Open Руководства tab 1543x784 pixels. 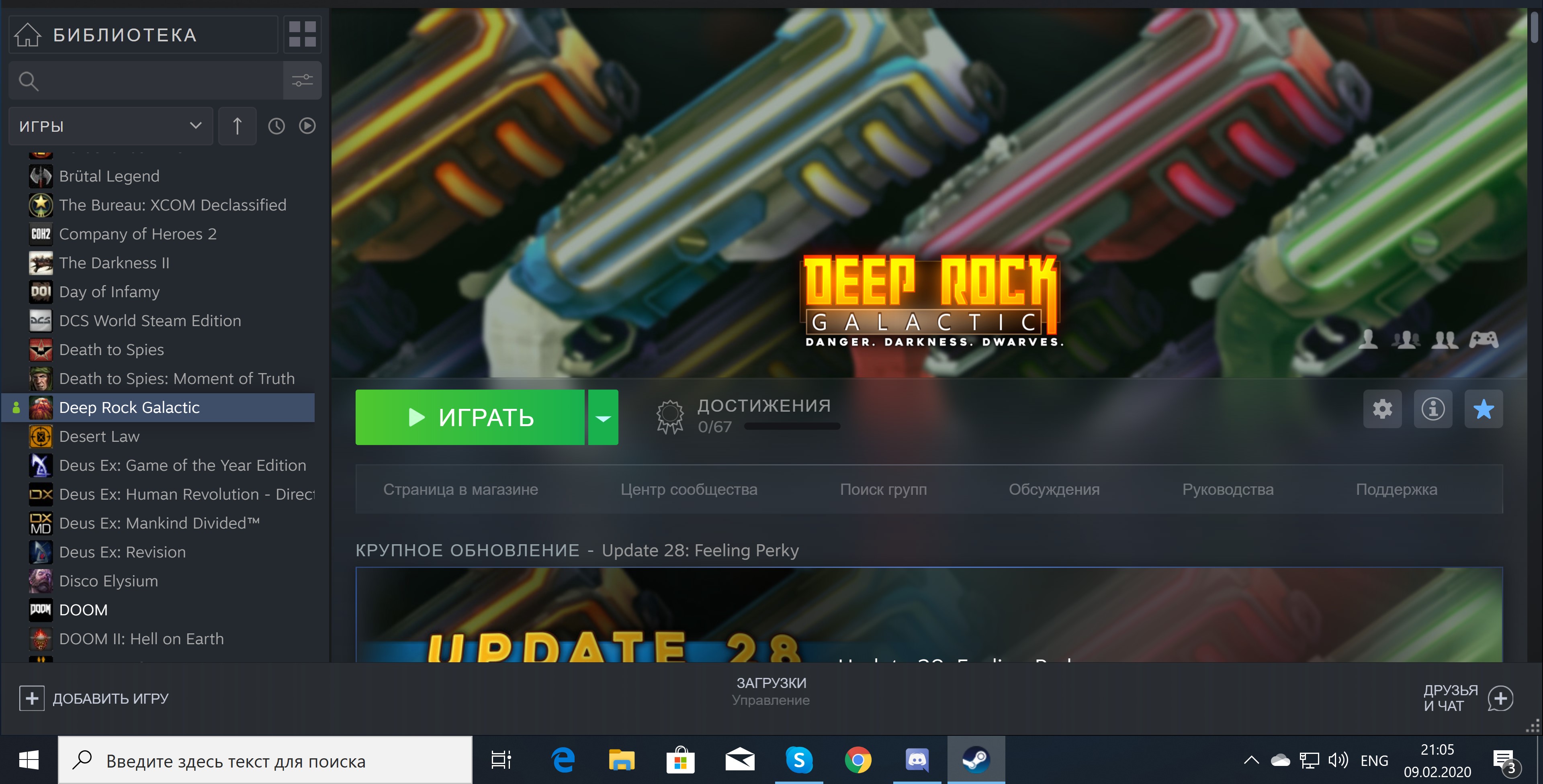pos(1227,489)
